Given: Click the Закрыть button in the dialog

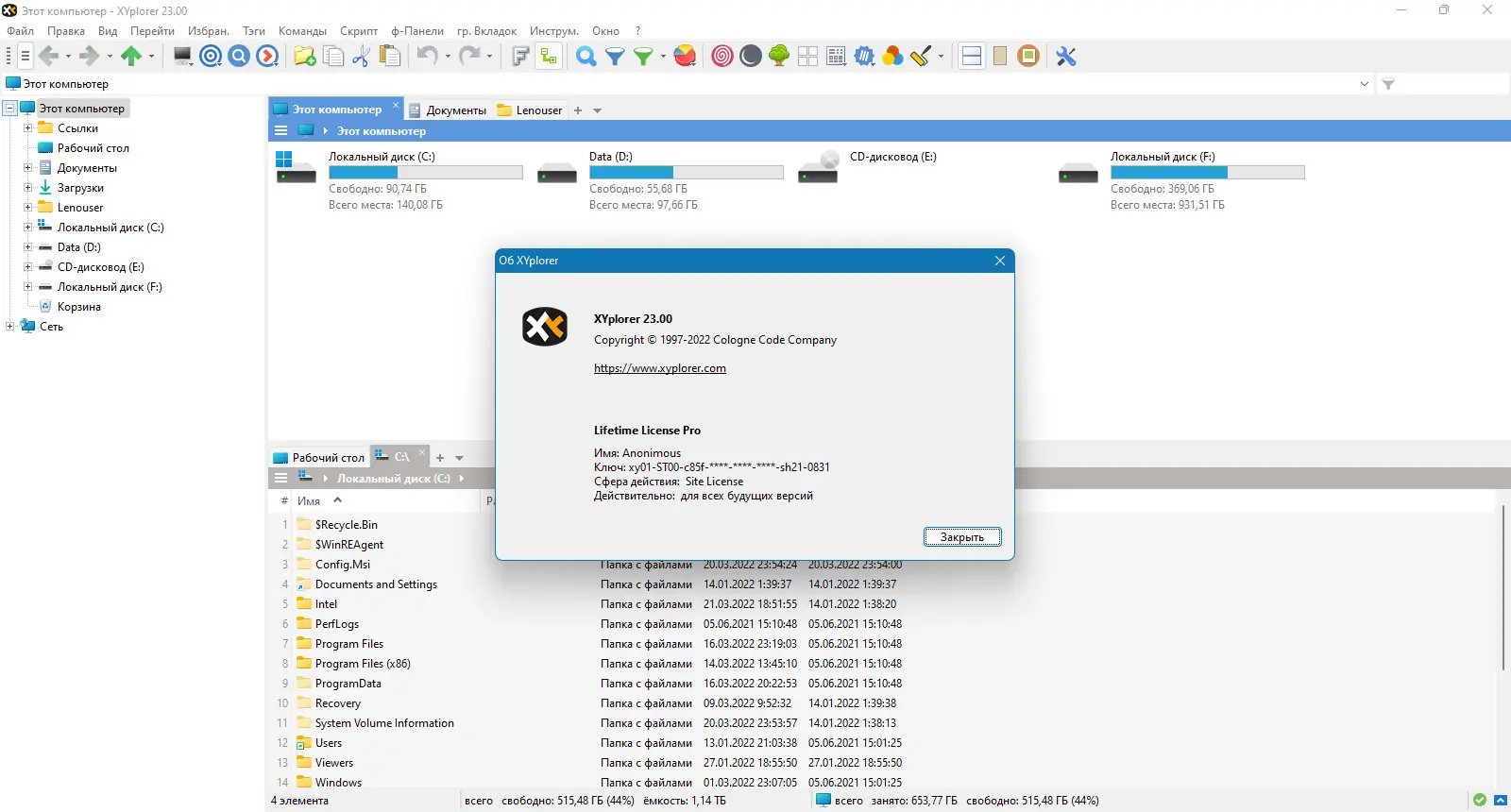Looking at the screenshot, I should (x=962, y=537).
